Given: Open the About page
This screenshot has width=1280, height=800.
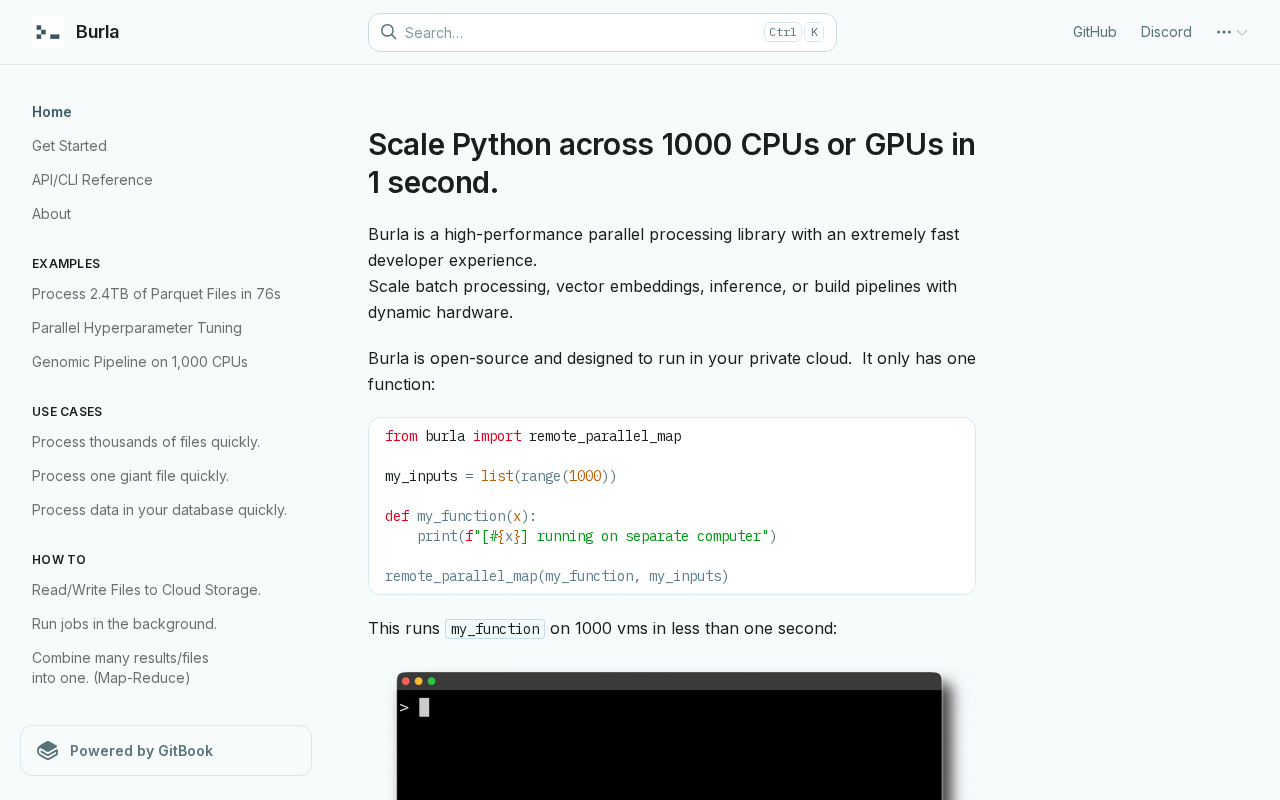Looking at the screenshot, I should tap(51, 214).
